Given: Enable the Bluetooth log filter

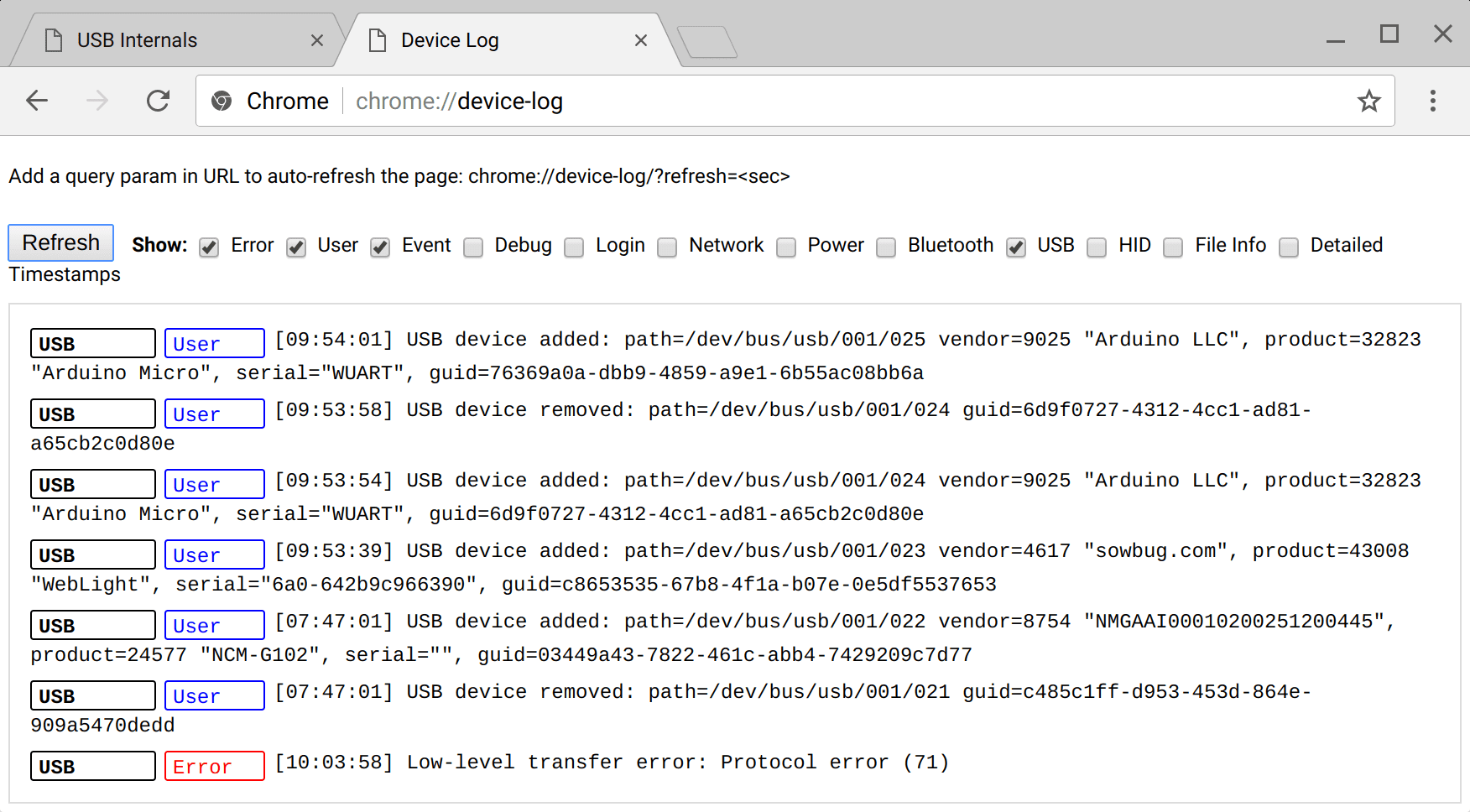Looking at the screenshot, I should [886, 247].
